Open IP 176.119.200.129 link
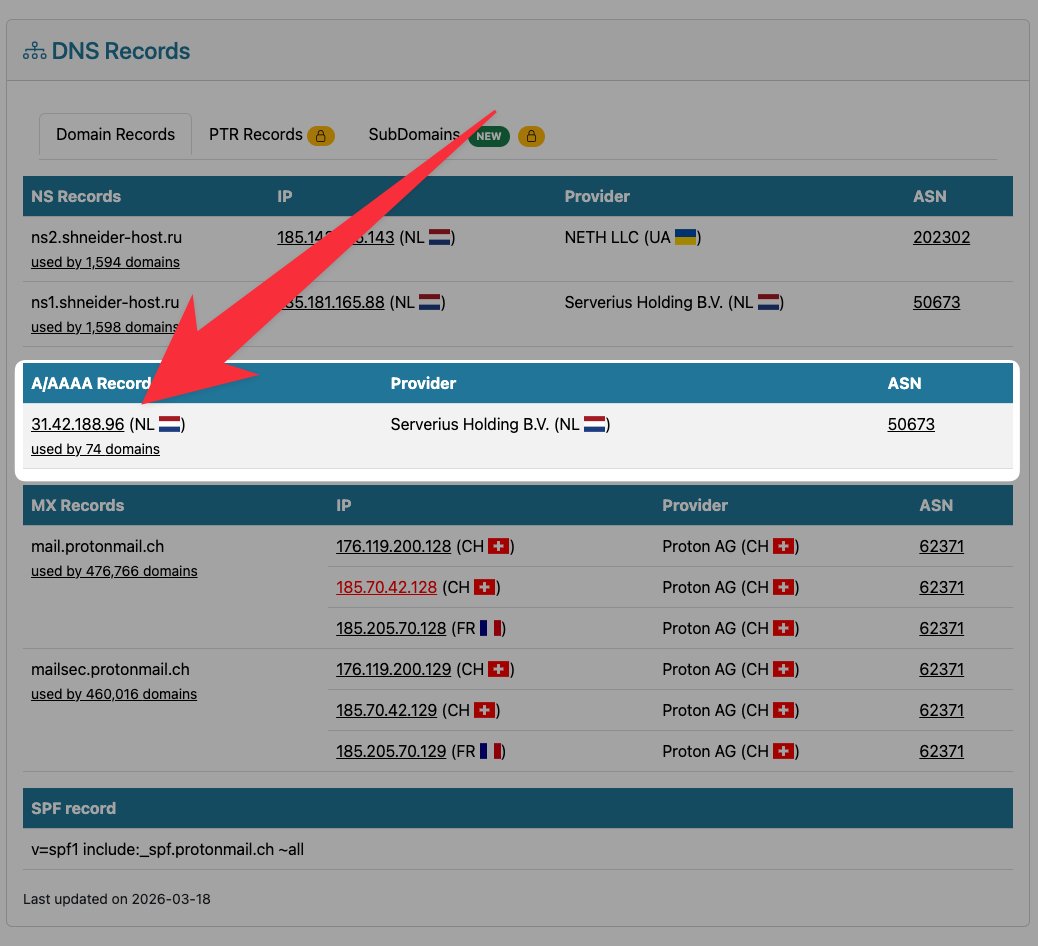1038x946 pixels. (393, 669)
